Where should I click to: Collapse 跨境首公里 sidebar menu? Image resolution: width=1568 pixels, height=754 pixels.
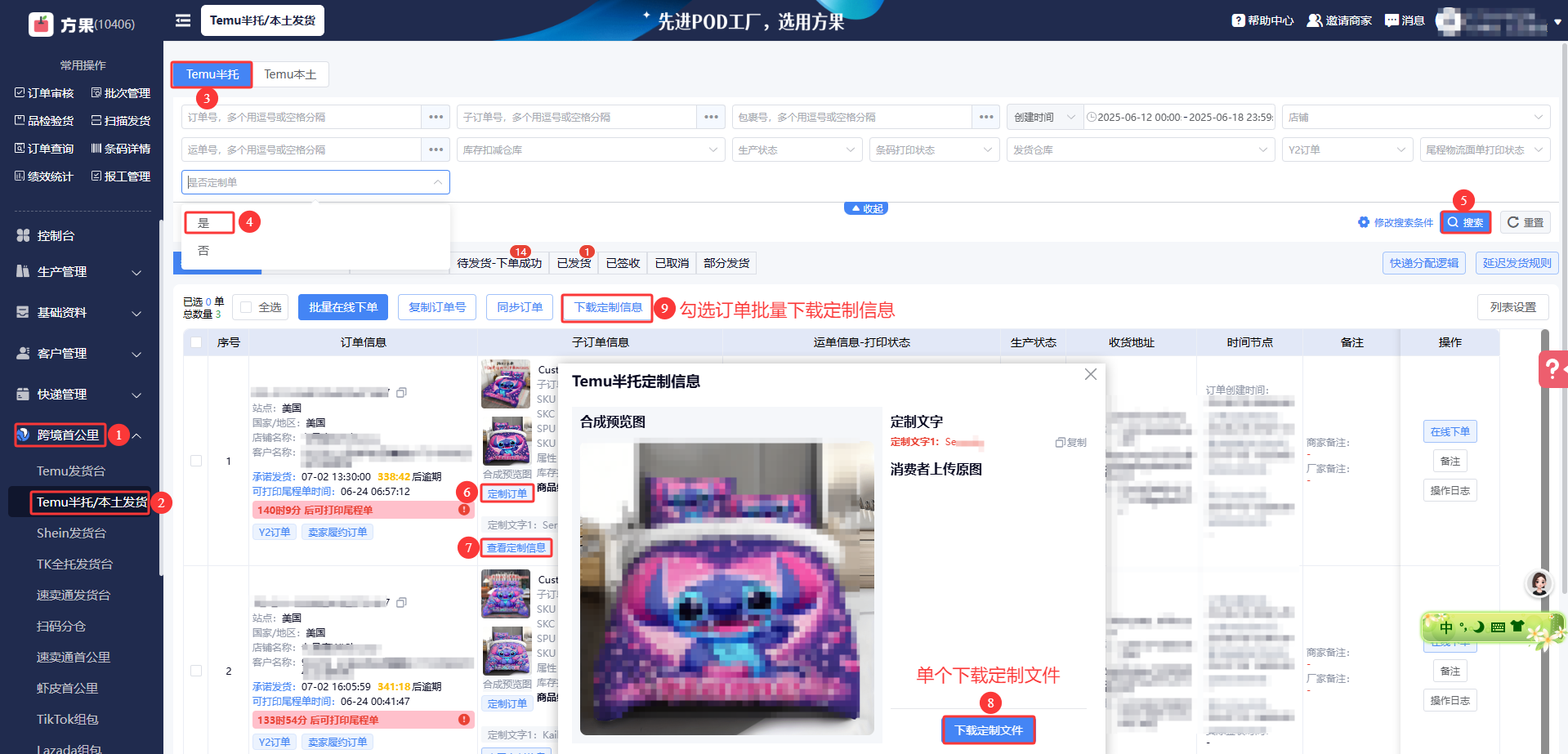point(79,435)
